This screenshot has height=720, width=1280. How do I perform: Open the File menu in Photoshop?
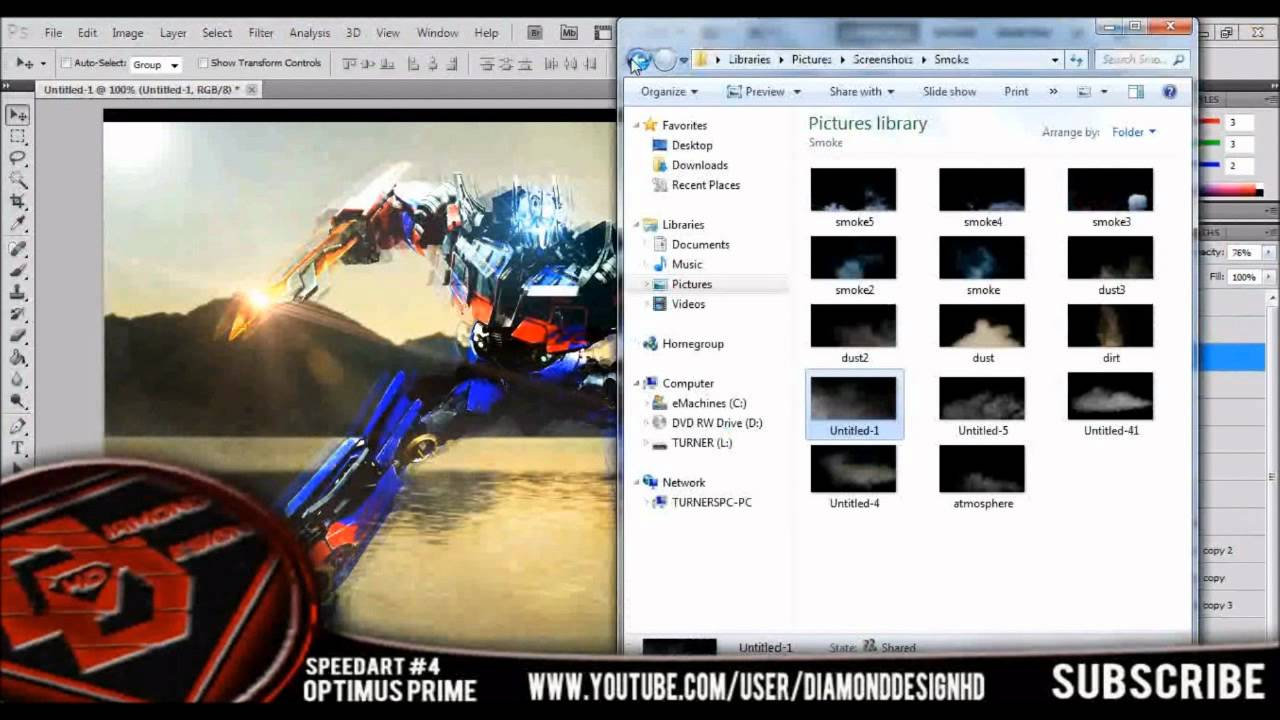(53, 33)
